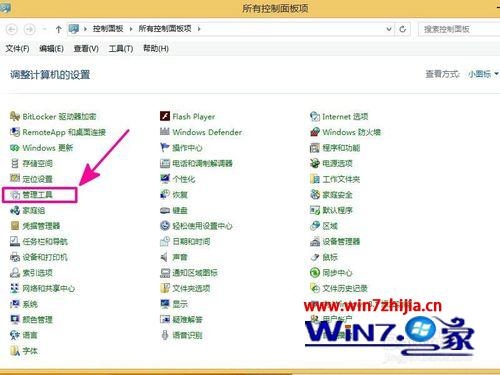Expand chevron after 控制面板 in breadcrumb
The width and height of the screenshot is (500, 375).
[131, 29]
